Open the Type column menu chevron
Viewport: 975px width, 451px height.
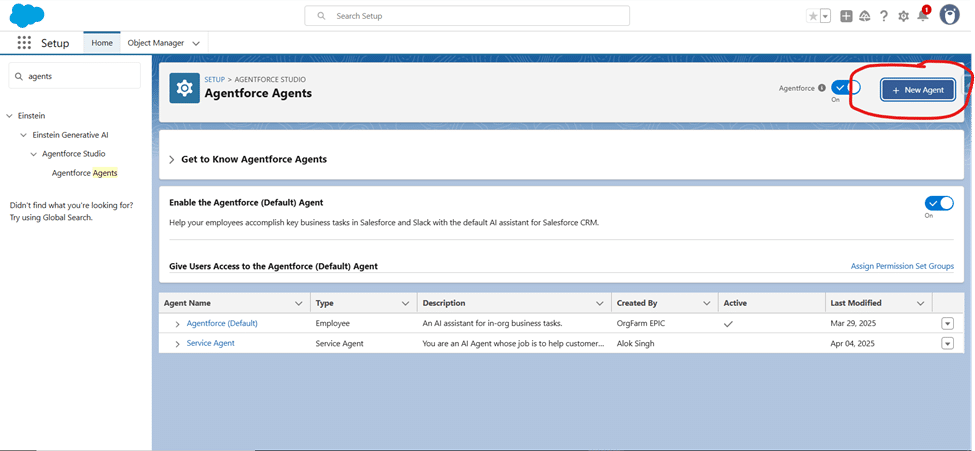(x=405, y=304)
